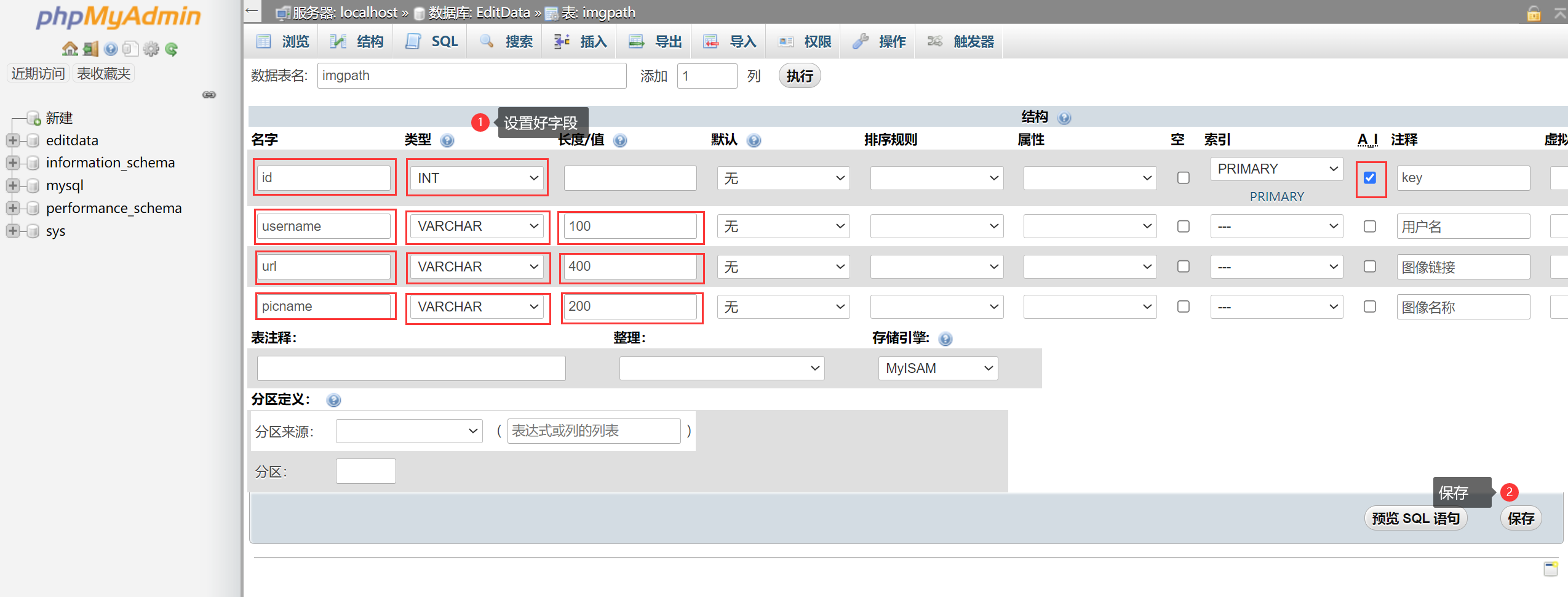
Task: Open the MySQL documentation page icon
Action: point(130,49)
